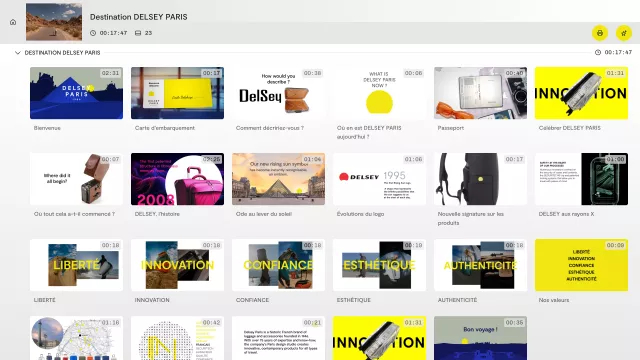Select the Évolutions du logo slide
This screenshot has width=640, height=360.
pyautogui.click(x=379, y=179)
